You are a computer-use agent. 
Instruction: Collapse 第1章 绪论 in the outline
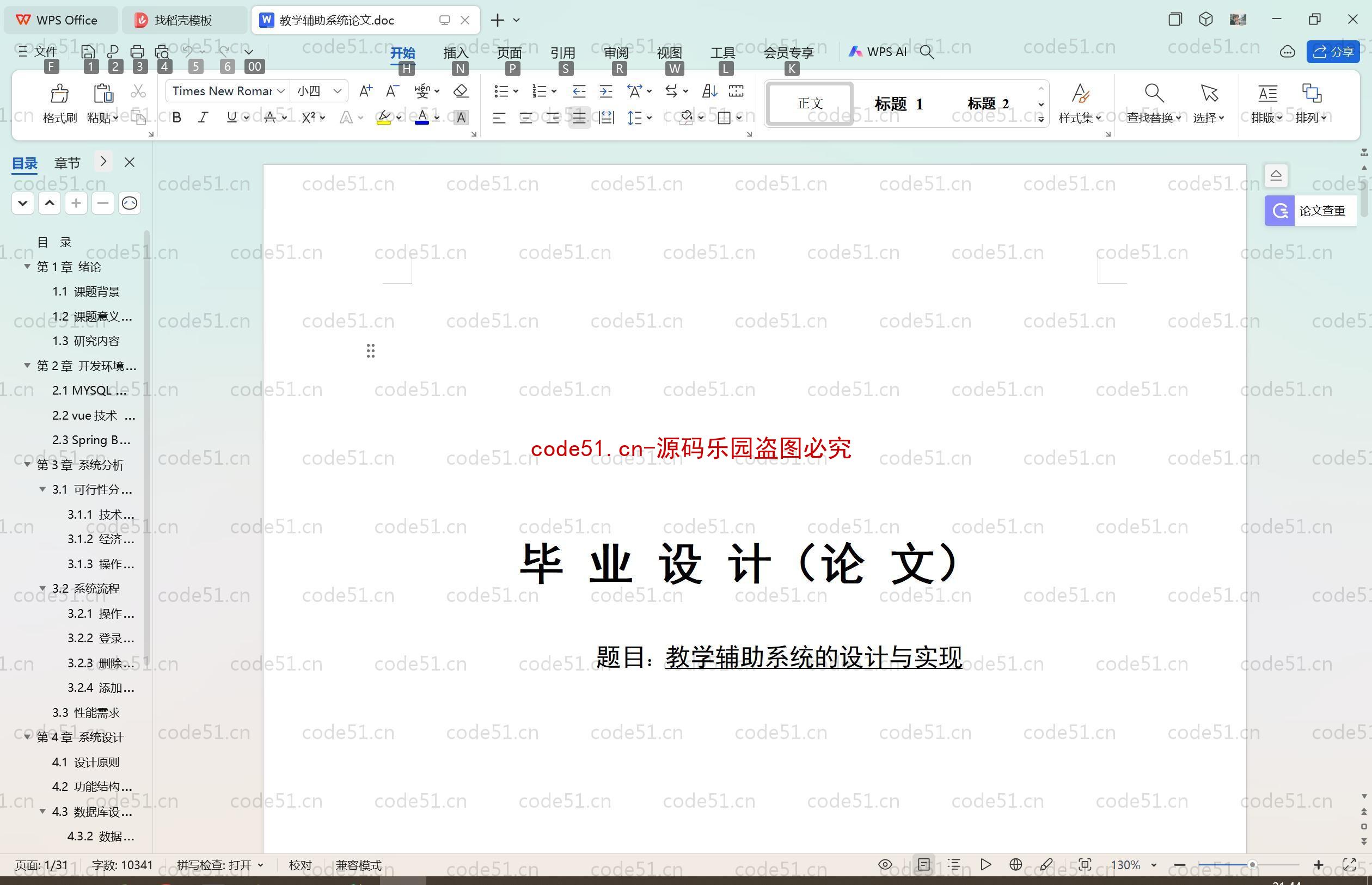point(27,266)
